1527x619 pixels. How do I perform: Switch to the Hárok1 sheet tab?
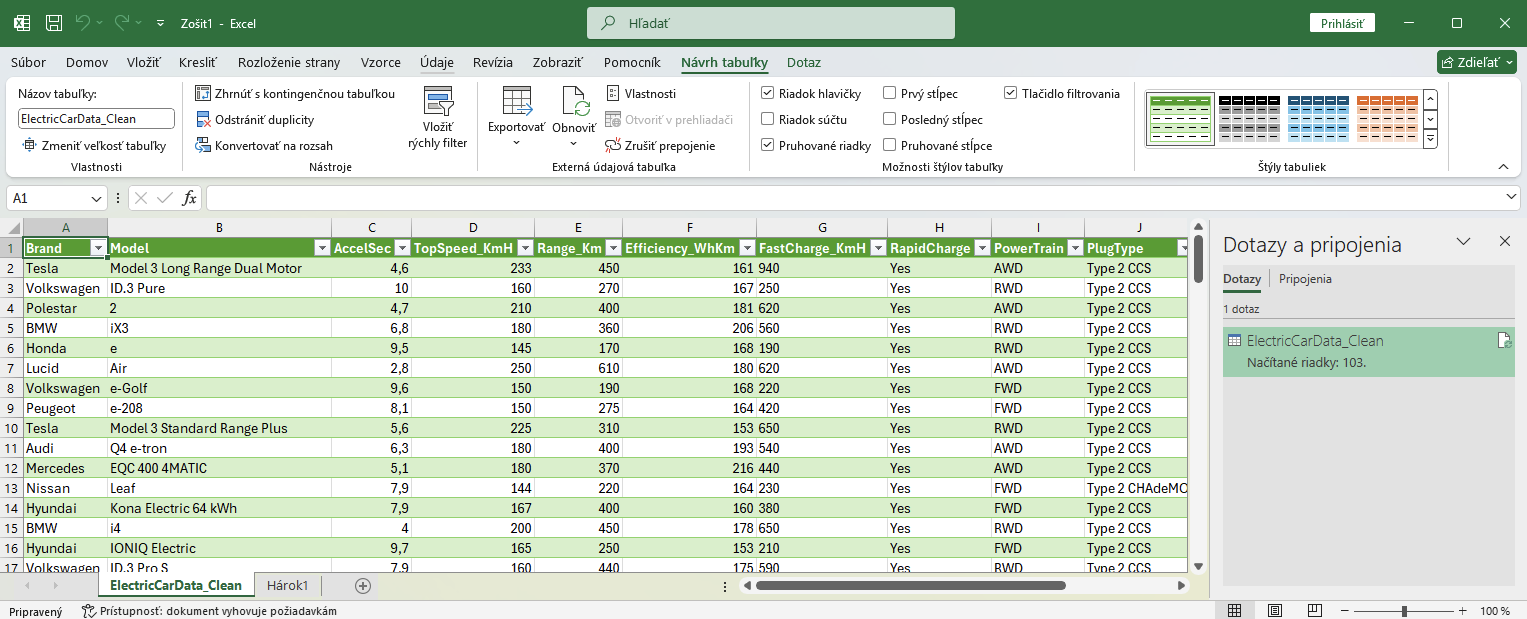287,585
